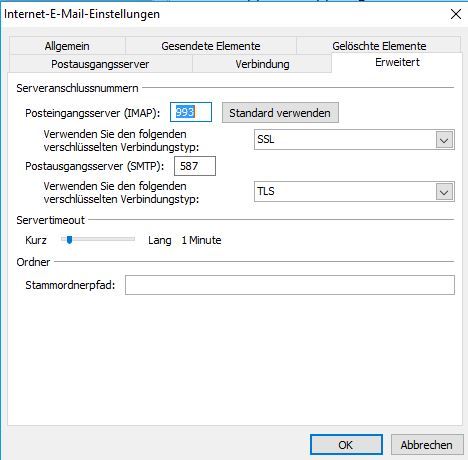Close the Internet-E-Mail-Einstellungen dialog
Viewport: 468px width, 460px height.
456,14
